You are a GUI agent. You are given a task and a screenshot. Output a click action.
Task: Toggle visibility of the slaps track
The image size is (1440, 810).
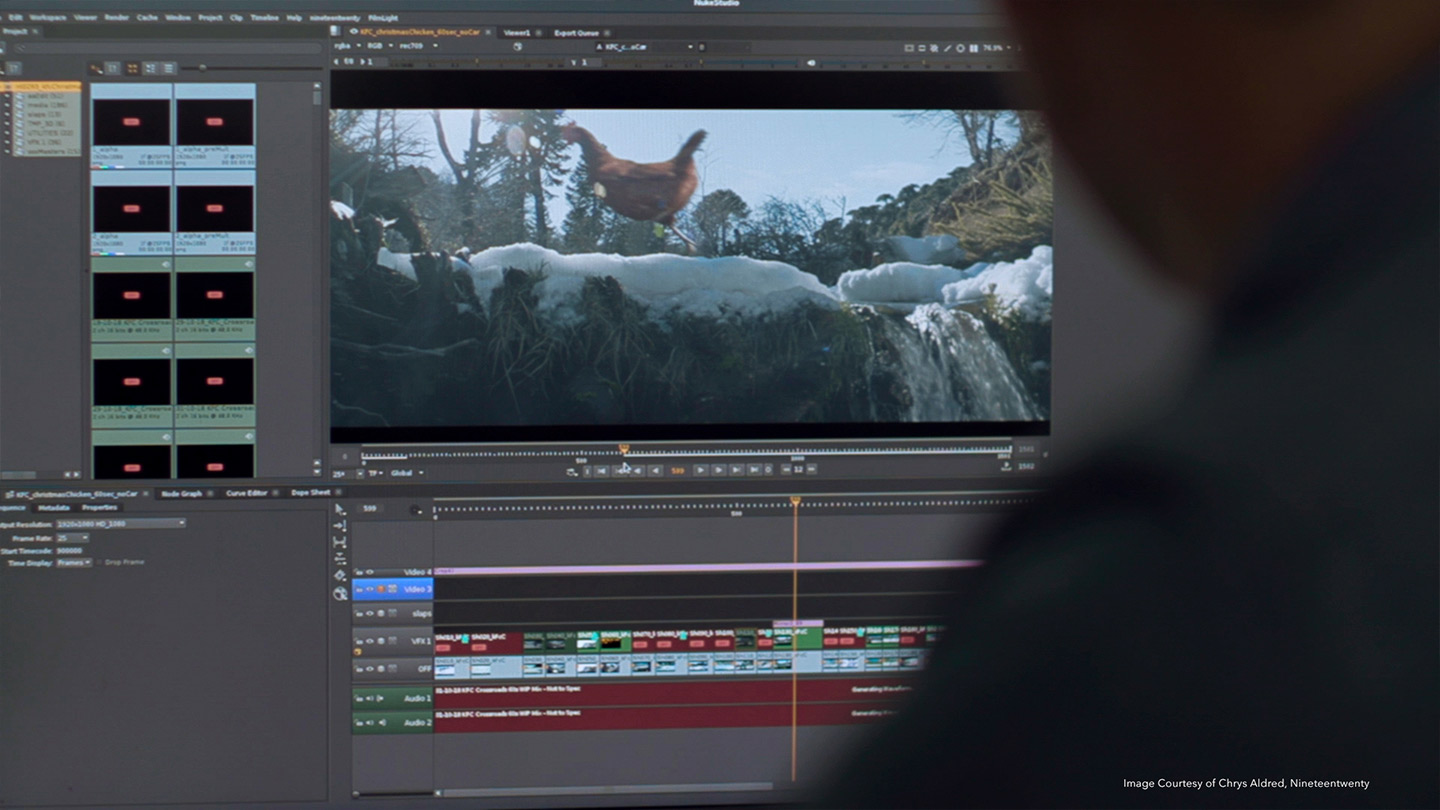pyautogui.click(x=370, y=613)
